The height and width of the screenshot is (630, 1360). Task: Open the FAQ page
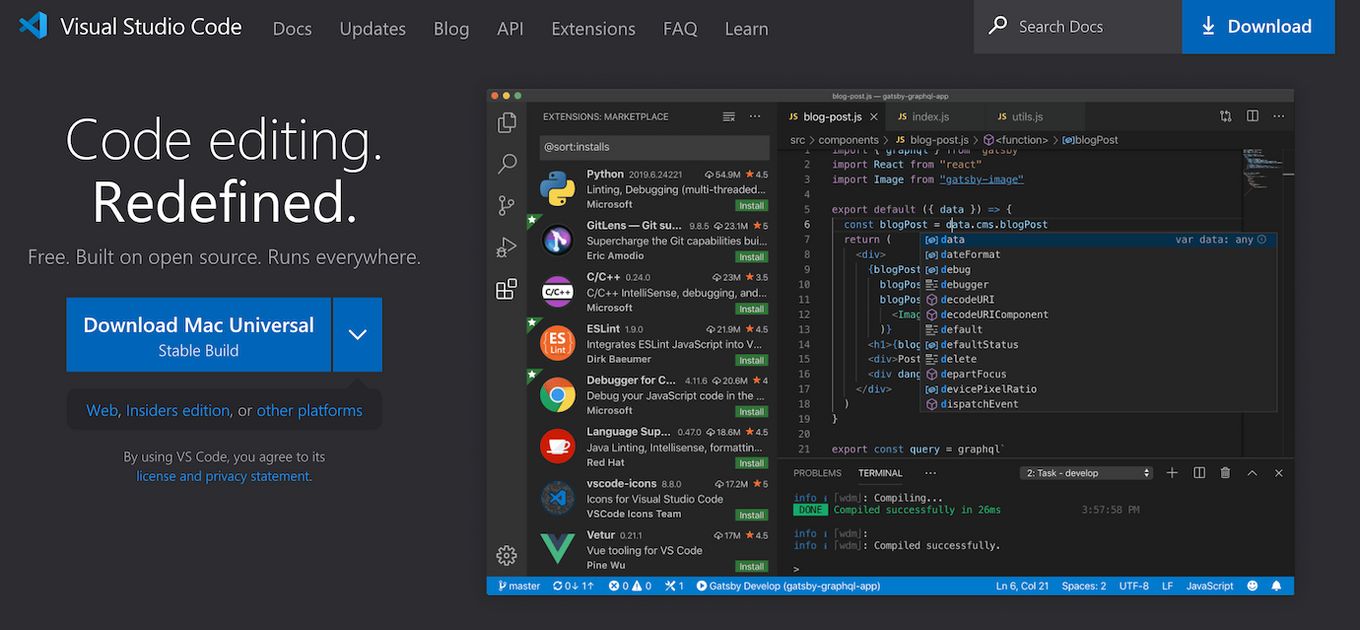(x=680, y=29)
